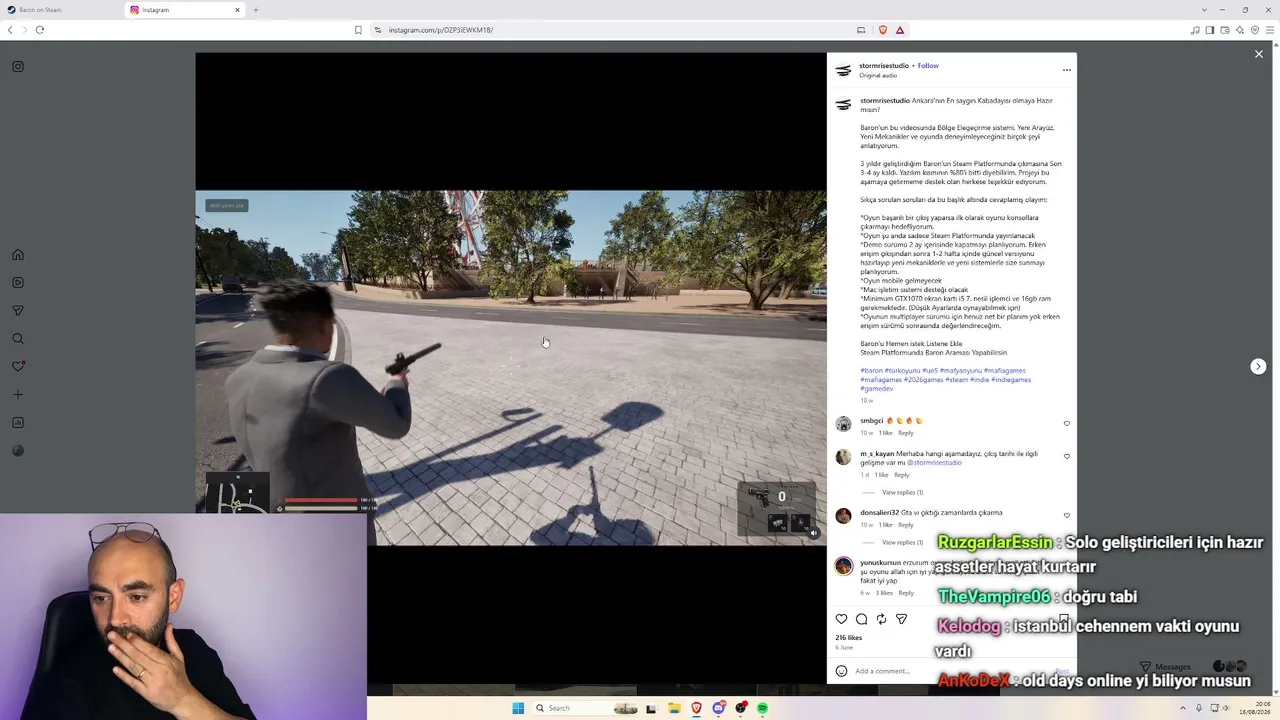1280x720 pixels.
Task: Open Brave Rewards triangle icon
Action: pos(900,30)
